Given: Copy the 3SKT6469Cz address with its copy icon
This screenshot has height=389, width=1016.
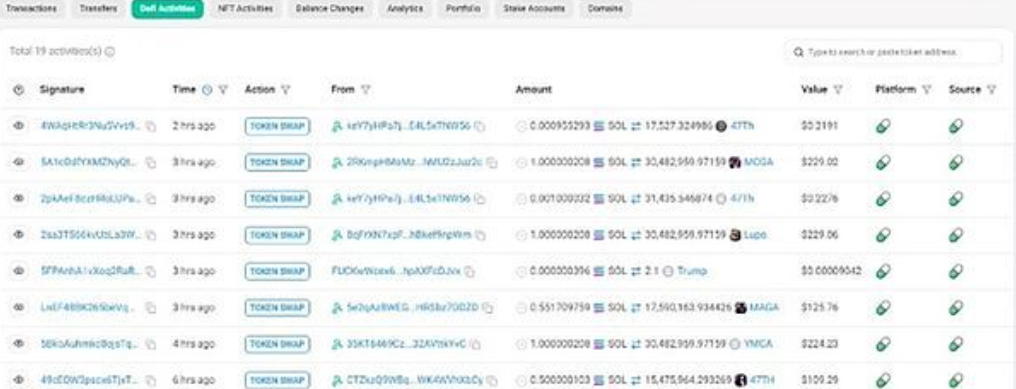Looking at the screenshot, I should [x=475, y=344].
